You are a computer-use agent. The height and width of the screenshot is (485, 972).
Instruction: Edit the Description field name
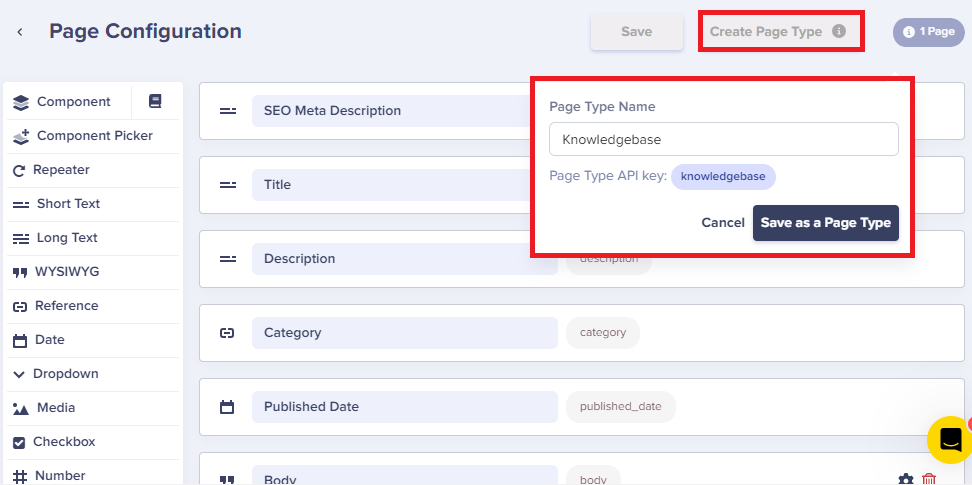click(x=405, y=259)
